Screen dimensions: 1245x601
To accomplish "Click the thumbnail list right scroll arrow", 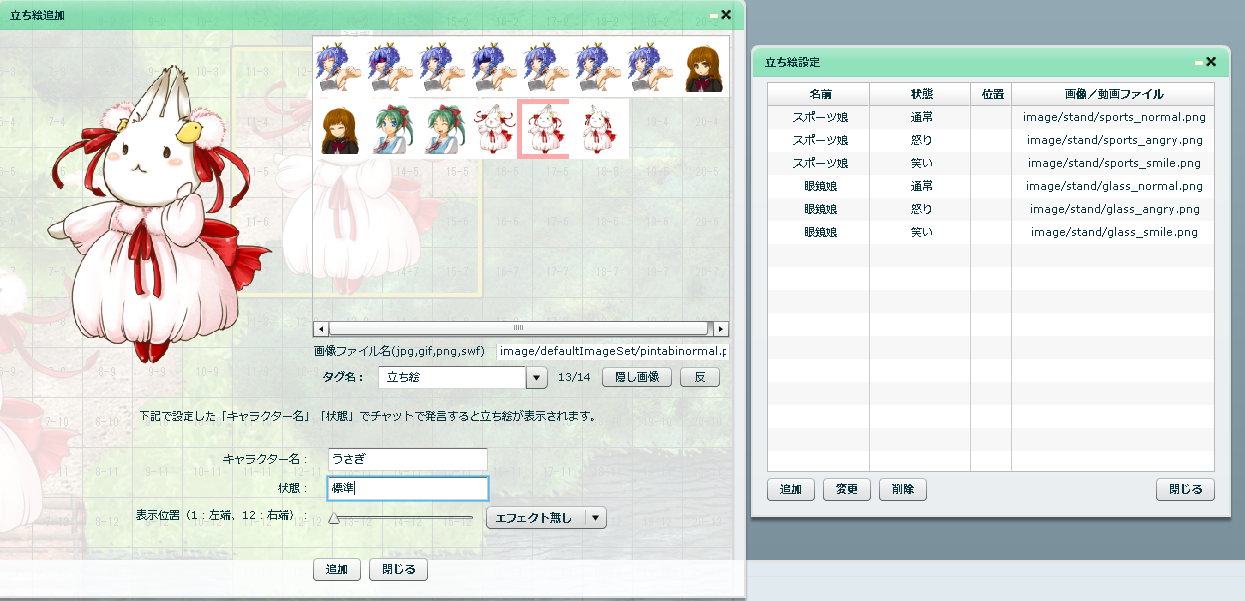I will (721, 328).
